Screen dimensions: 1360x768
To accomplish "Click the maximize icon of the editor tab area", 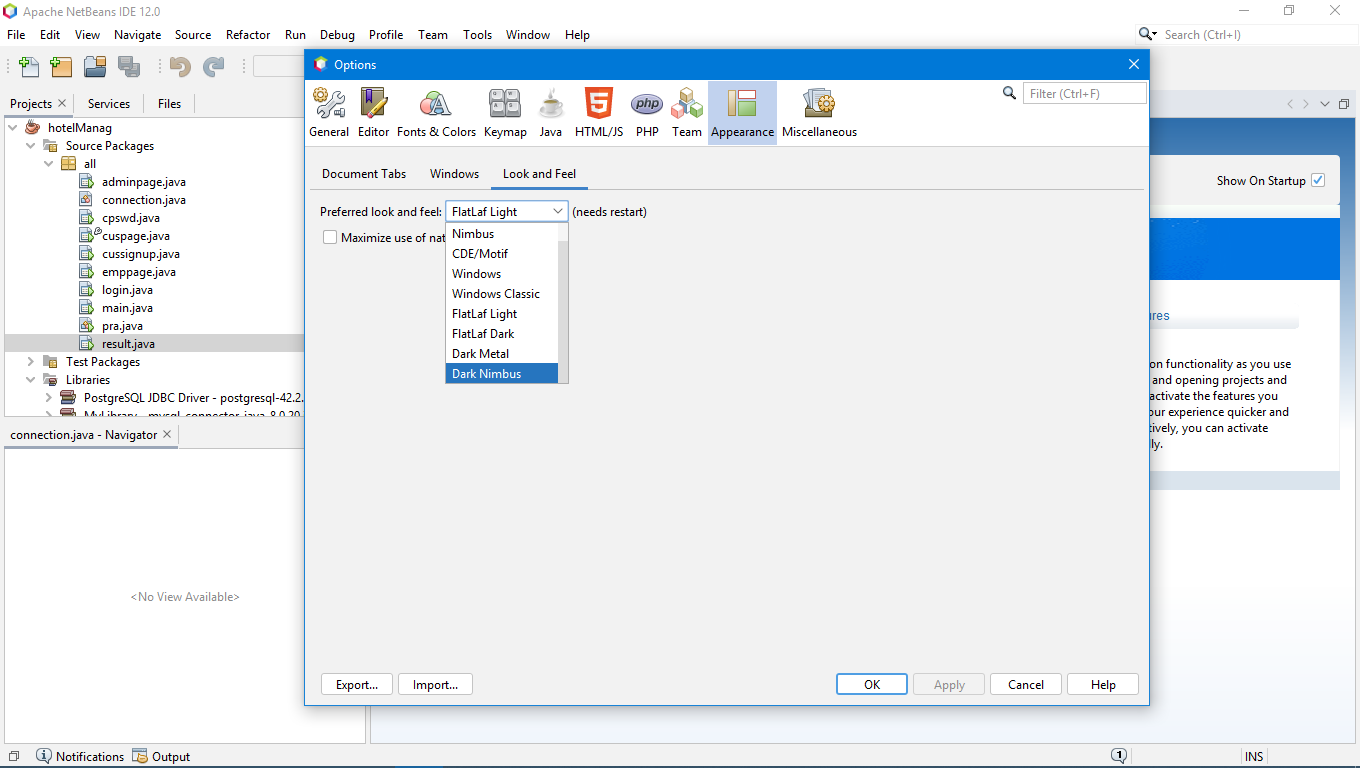I will 1343,104.
